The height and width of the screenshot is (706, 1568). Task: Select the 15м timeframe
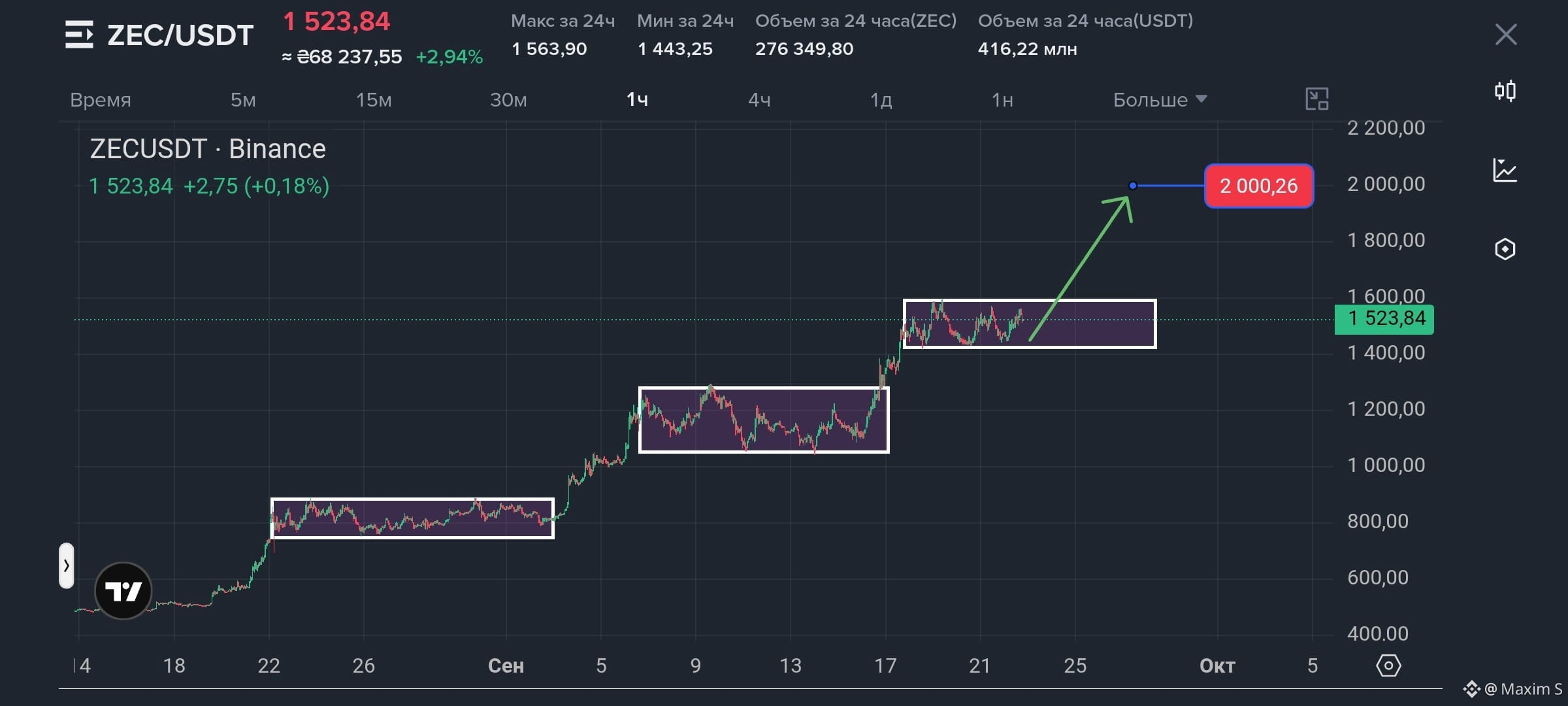(x=374, y=100)
